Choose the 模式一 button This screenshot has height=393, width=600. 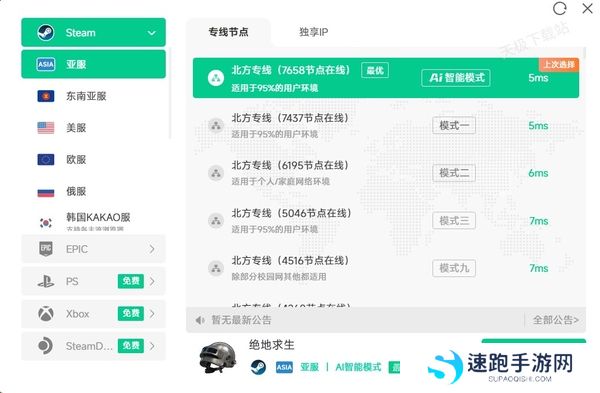coord(454,126)
